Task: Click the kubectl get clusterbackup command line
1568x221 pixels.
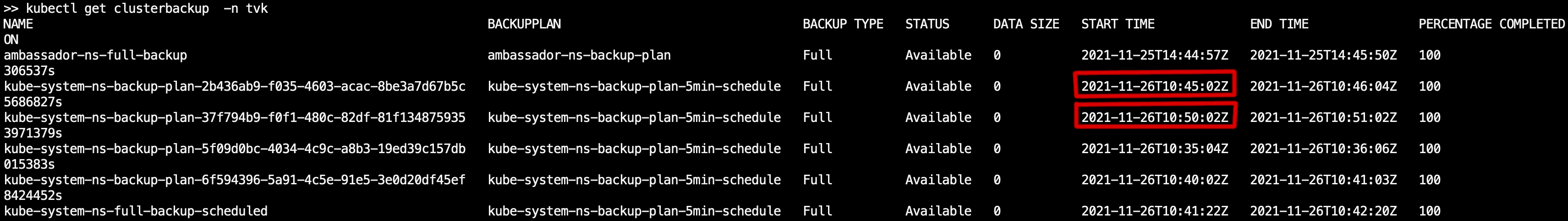Action: pos(135,9)
